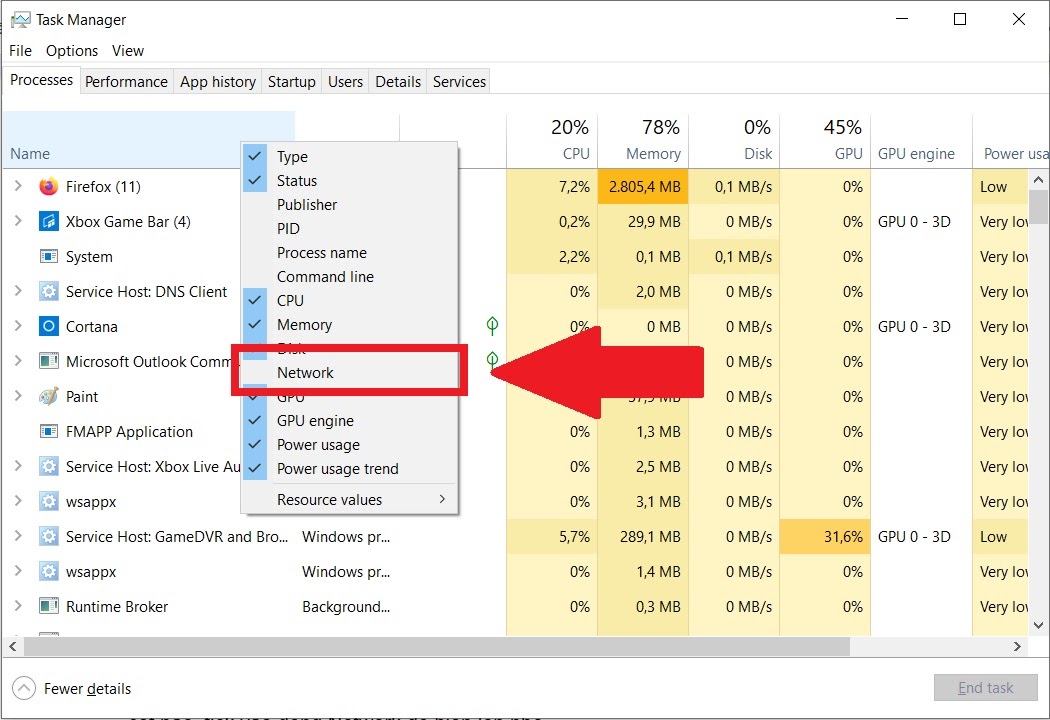Enable the PID column
The width and height of the screenshot is (1050, 720).
coord(349,228)
